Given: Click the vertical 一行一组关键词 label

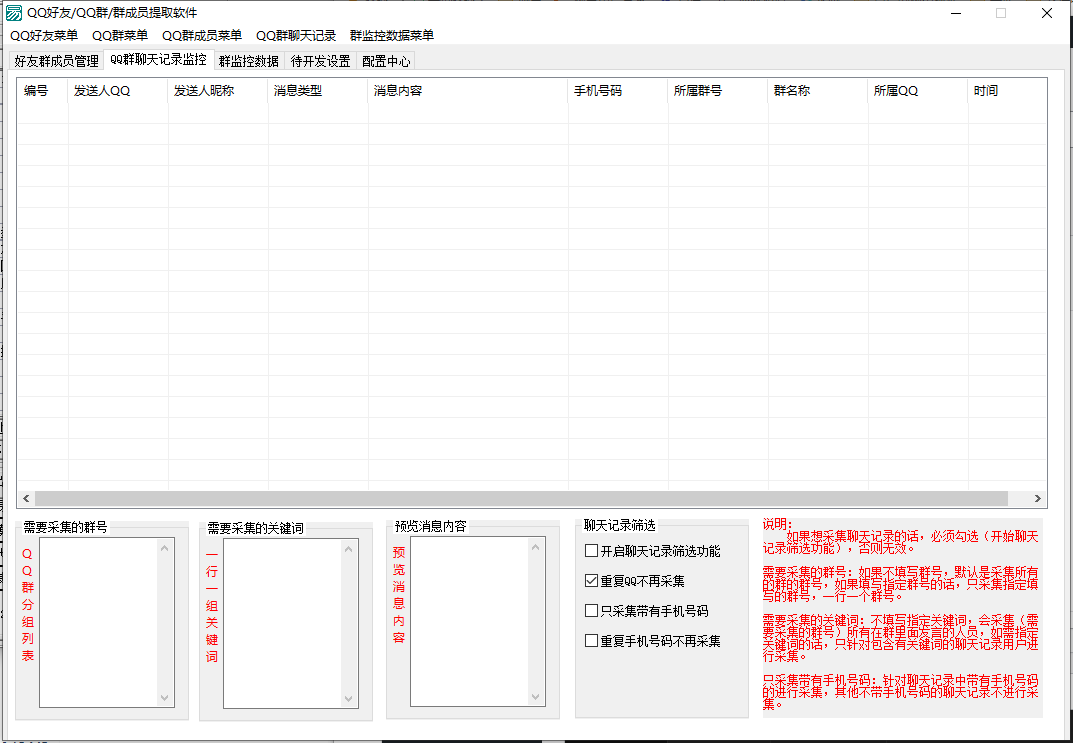Looking at the screenshot, I should click(x=212, y=606).
